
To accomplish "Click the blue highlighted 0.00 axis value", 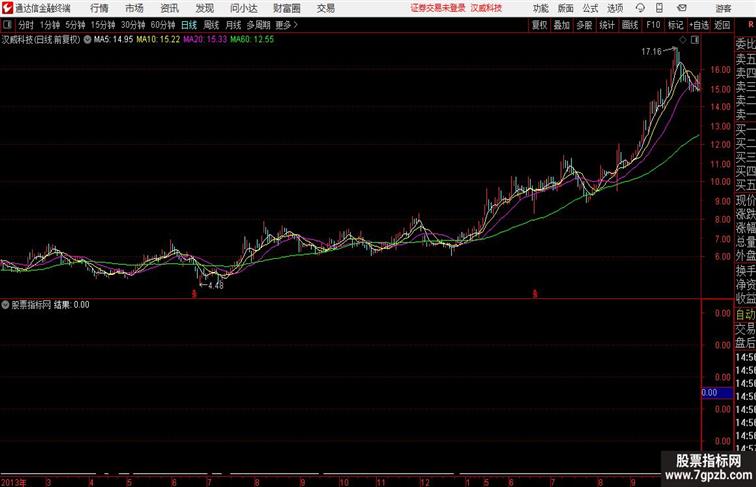I will pos(717,392).
